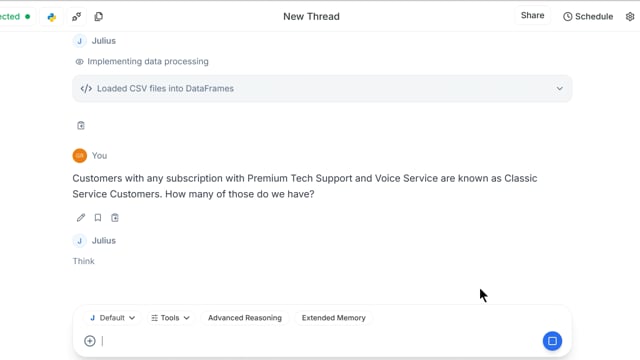This screenshot has width=640, height=360.
Task: Click the Python runtime icon in header
Action: (x=51, y=17)
